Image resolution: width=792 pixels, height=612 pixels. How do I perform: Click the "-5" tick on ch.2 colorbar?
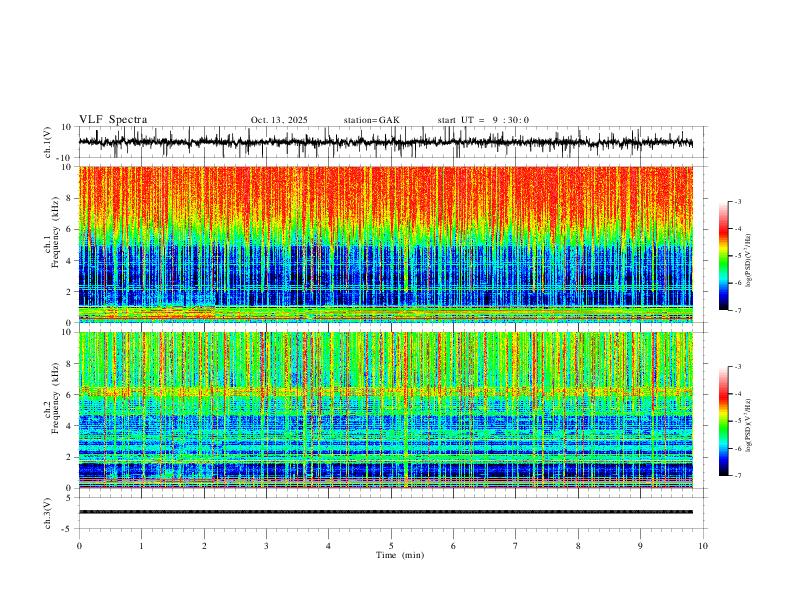(738, 421)
